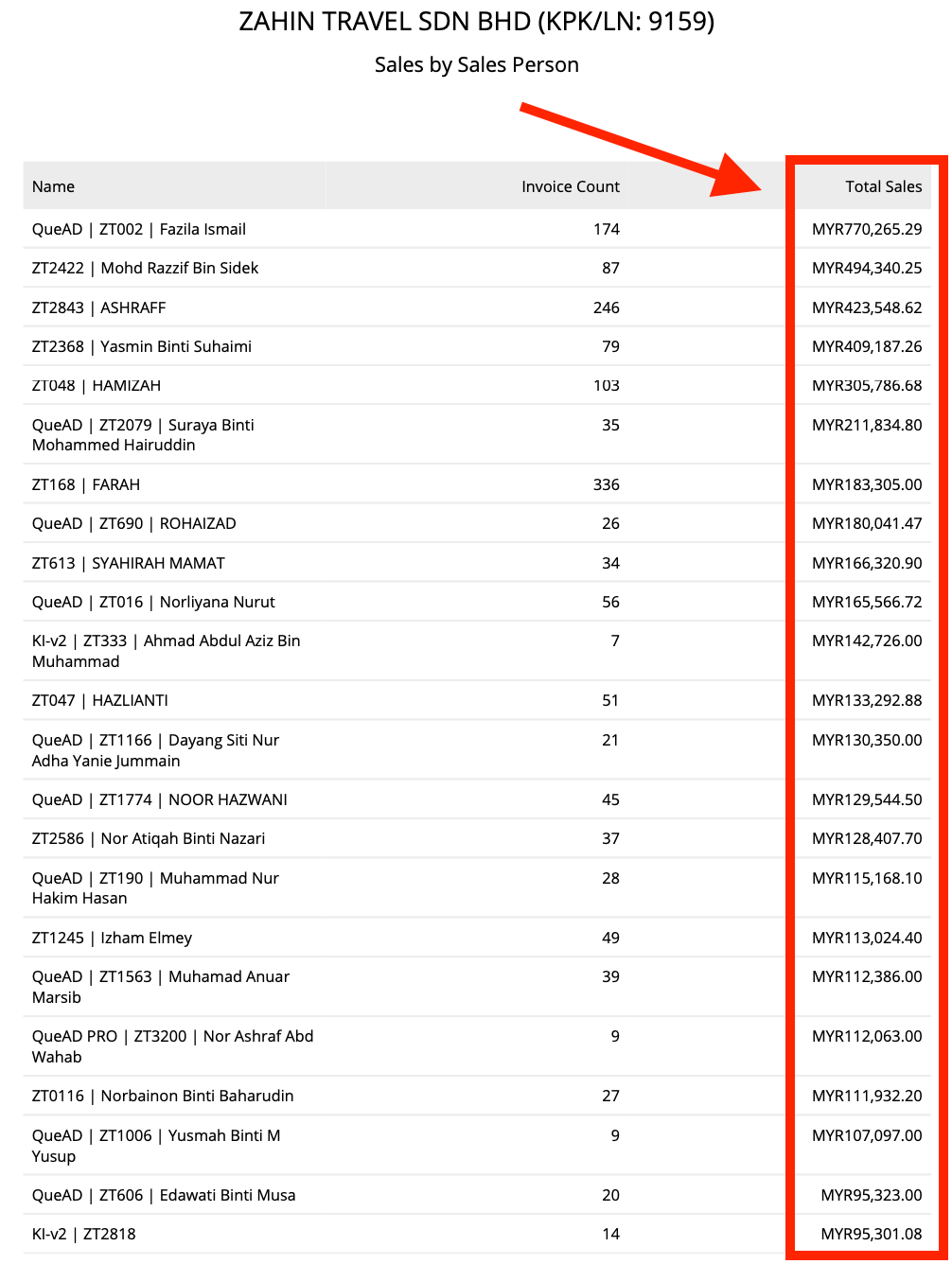Select the Yusmah Binti M Yusup name
Viewport: 952px width, 1264px height.
pos(156,1146)
